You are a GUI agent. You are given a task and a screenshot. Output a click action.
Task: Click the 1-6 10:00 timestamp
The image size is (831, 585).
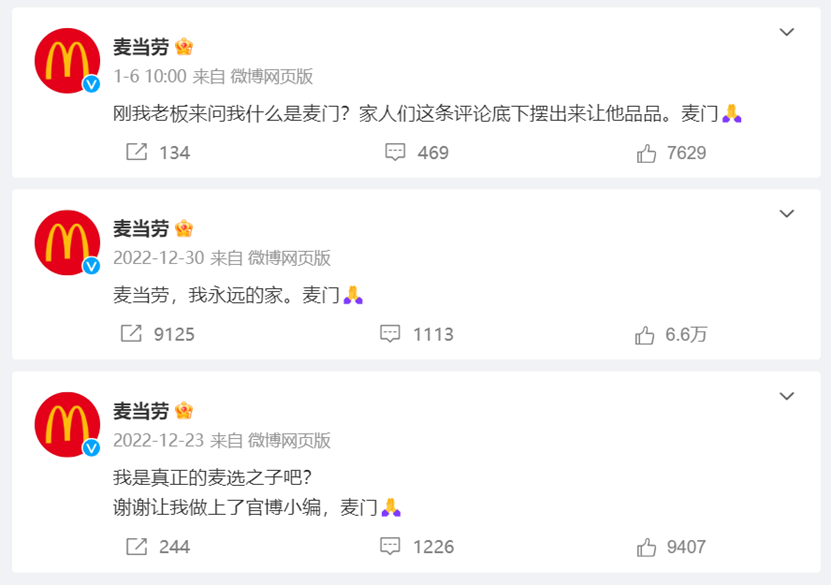pyautogui.click(x=150, y=76)
